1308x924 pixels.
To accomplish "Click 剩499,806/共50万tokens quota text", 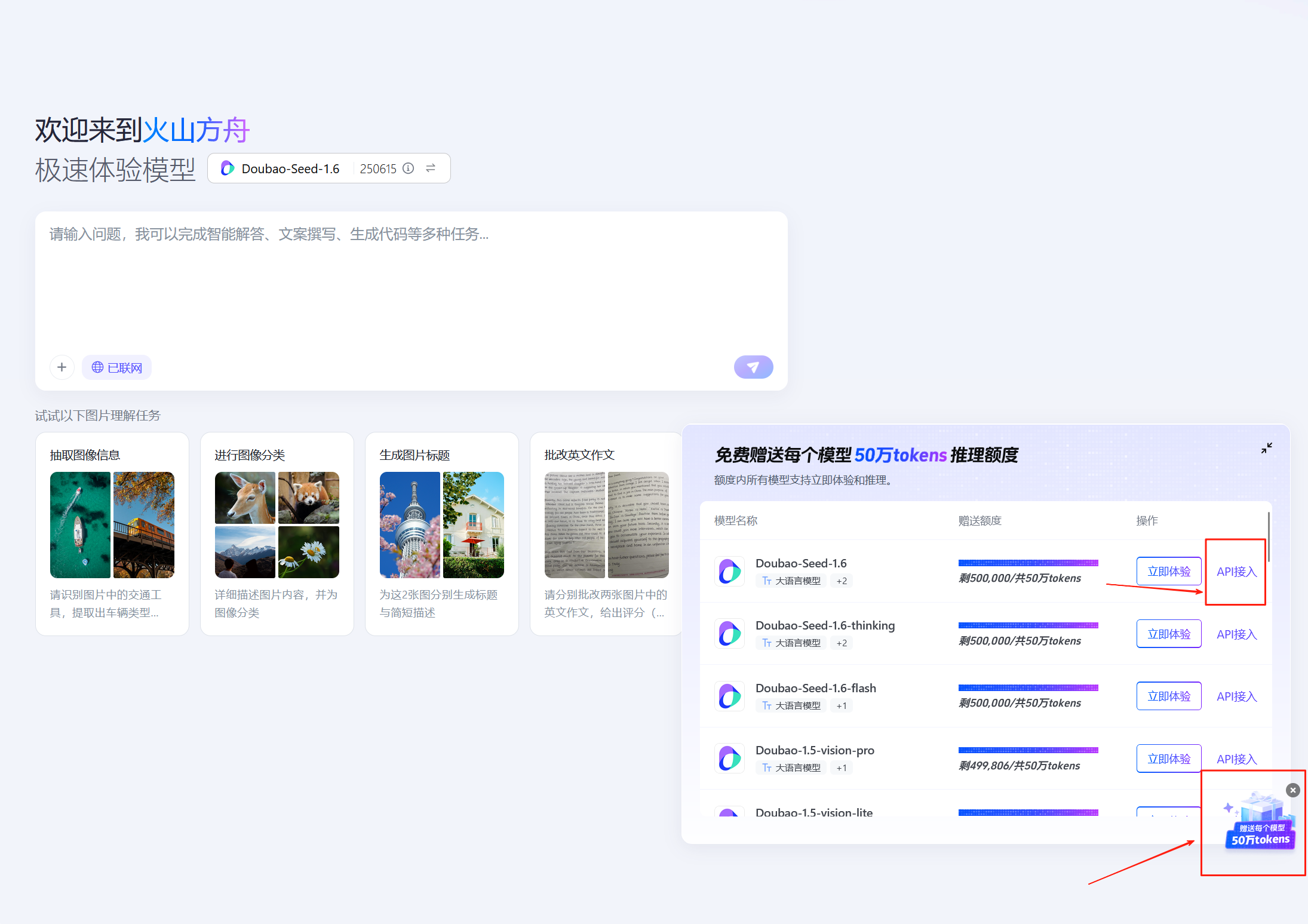I will pyautogui.click(x=1020, y=766).
